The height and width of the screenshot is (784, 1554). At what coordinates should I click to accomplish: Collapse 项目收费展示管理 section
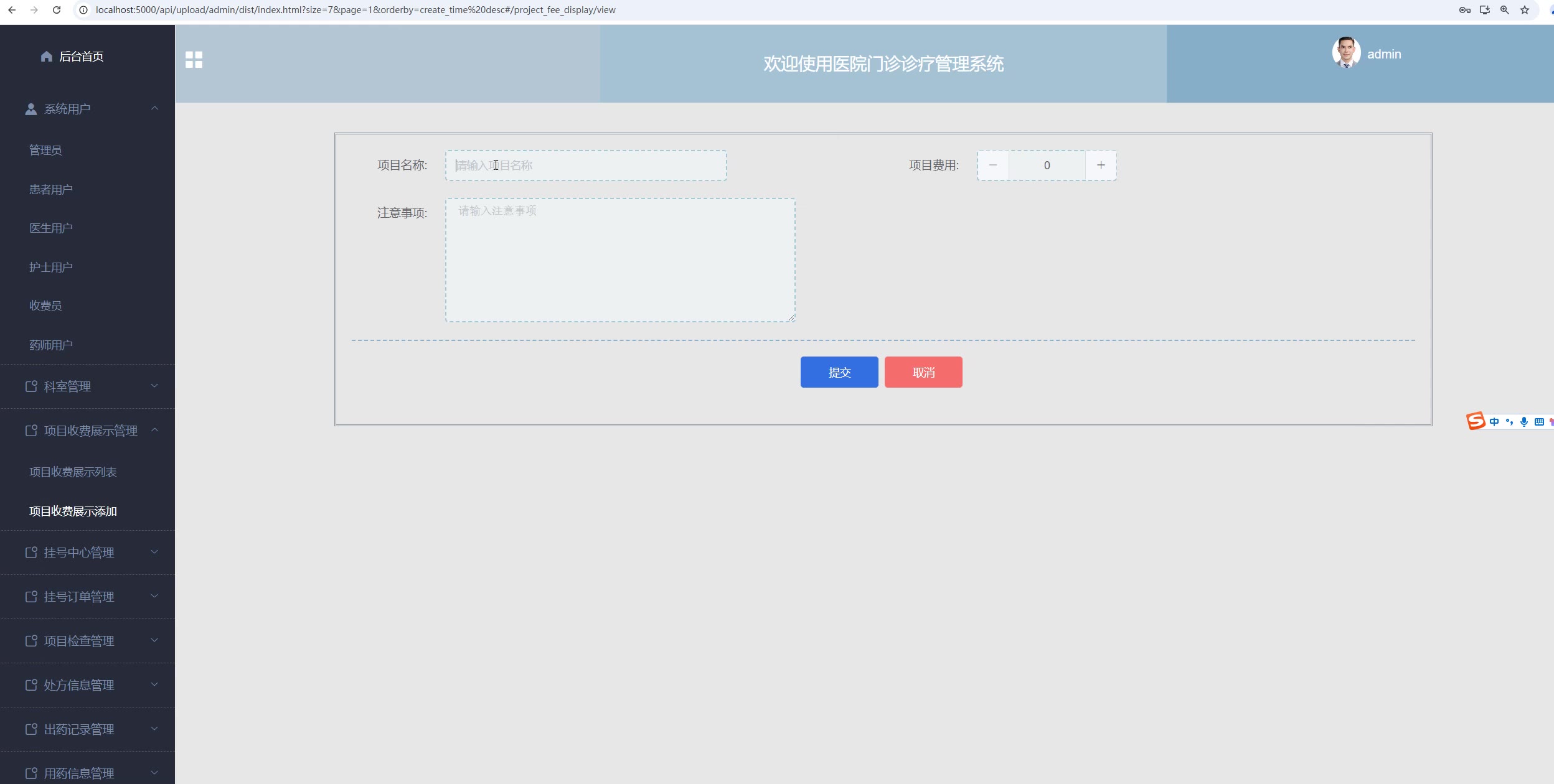tap(154, 431)
